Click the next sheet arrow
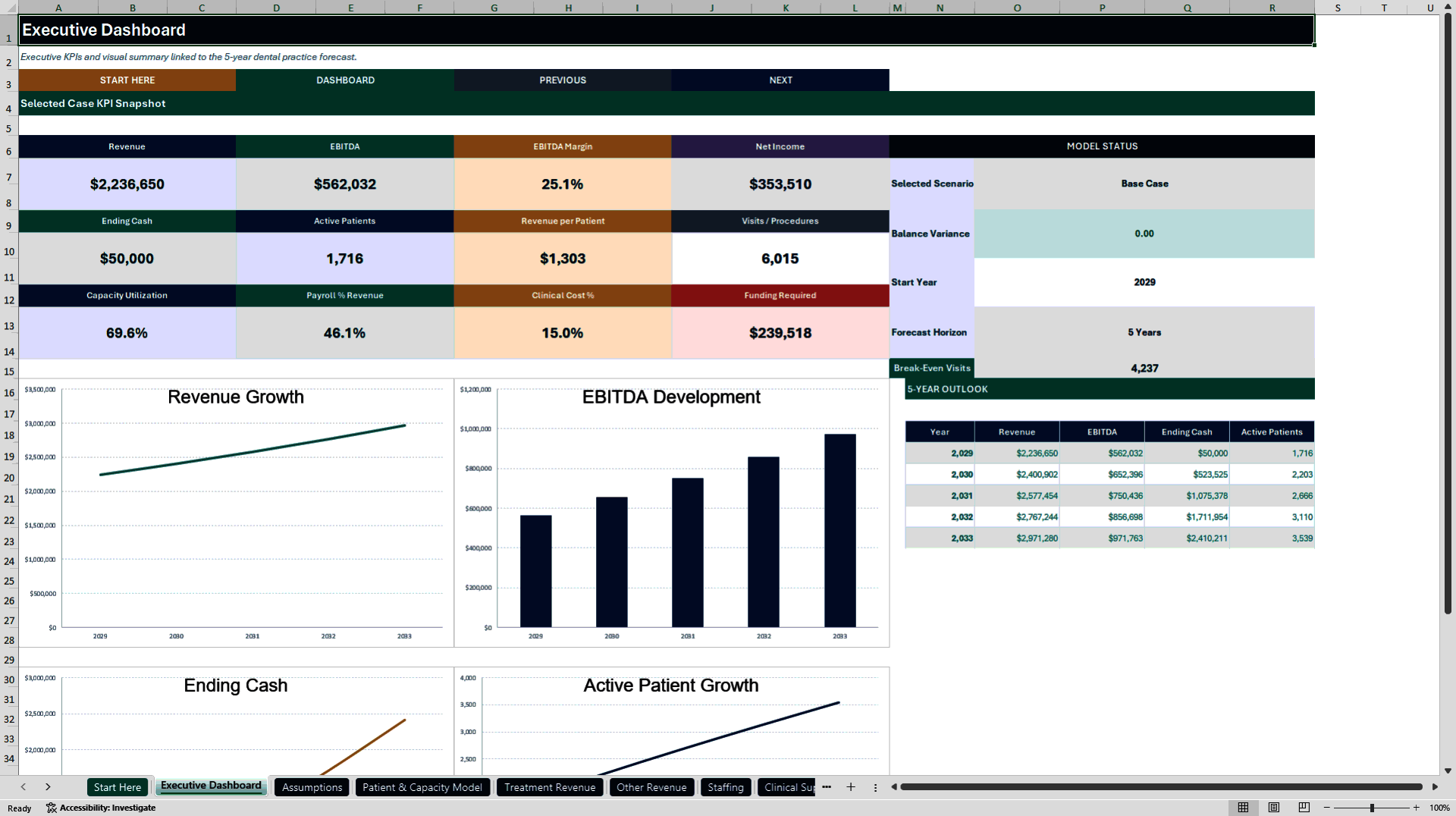This screenshot has height=816, width=1456. 48,787
